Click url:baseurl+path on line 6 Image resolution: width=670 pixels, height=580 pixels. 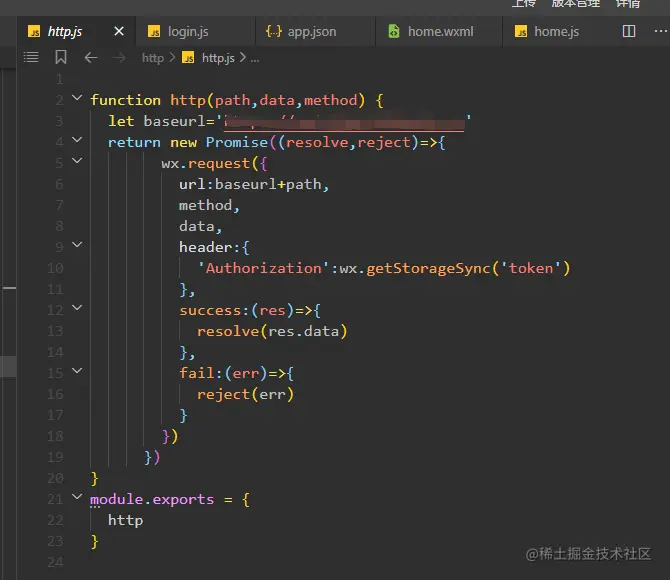250,184
